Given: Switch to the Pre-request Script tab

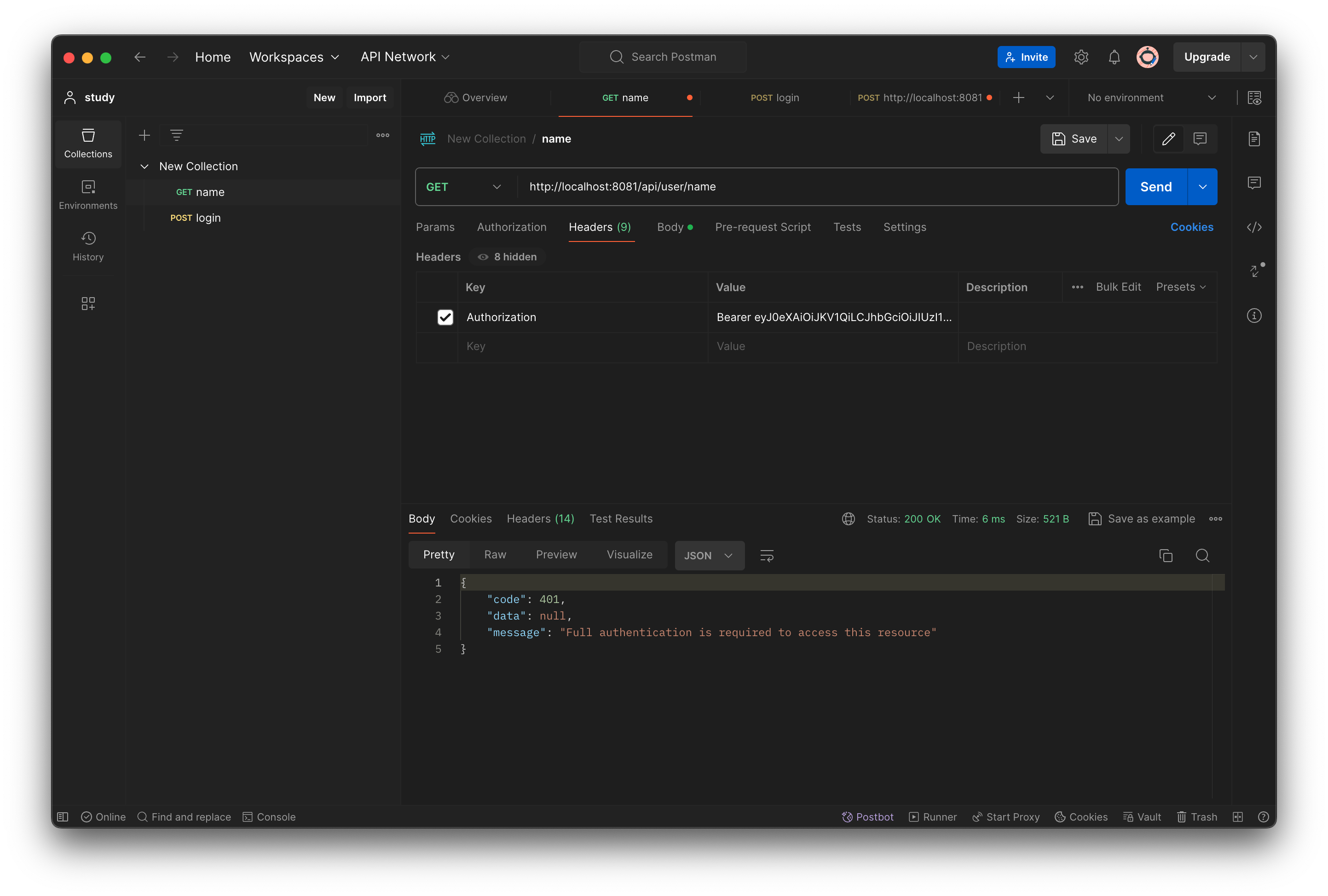Looking at the screenshot, I should coord(763,227).
